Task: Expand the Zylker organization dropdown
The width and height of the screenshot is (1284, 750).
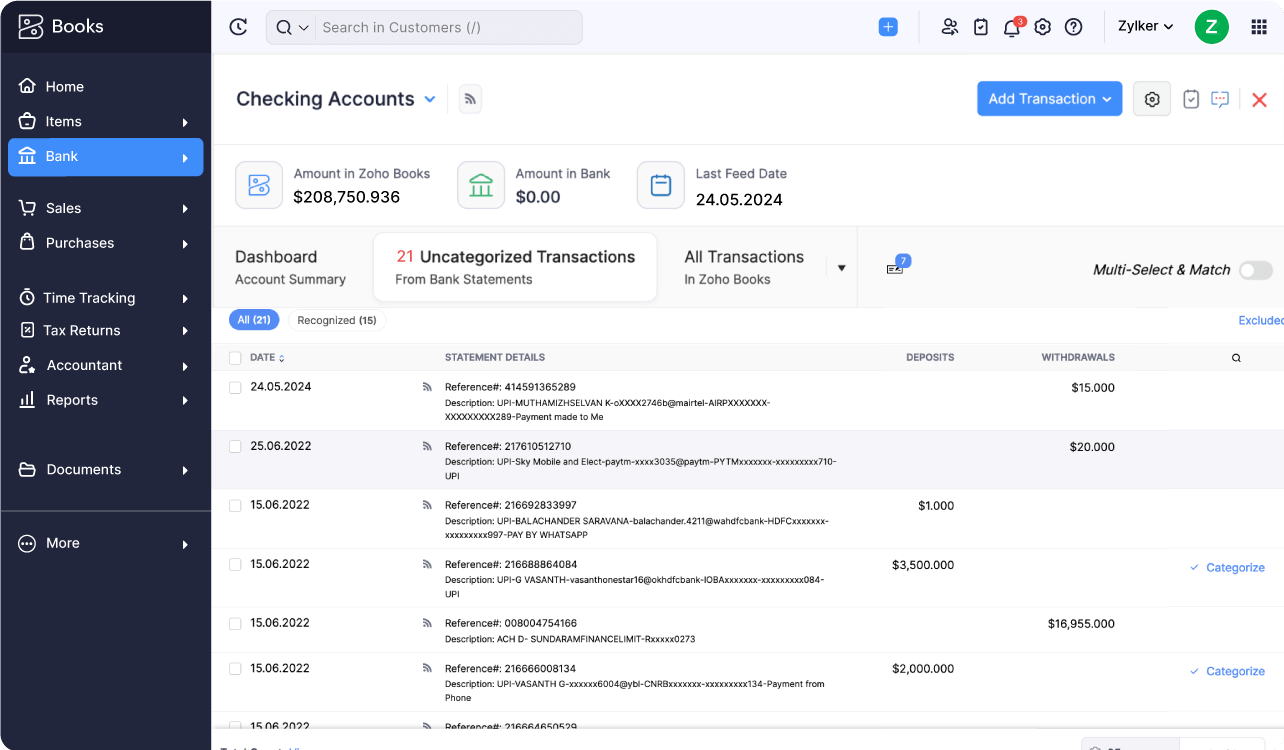Action: click(x=1145, y=27)
